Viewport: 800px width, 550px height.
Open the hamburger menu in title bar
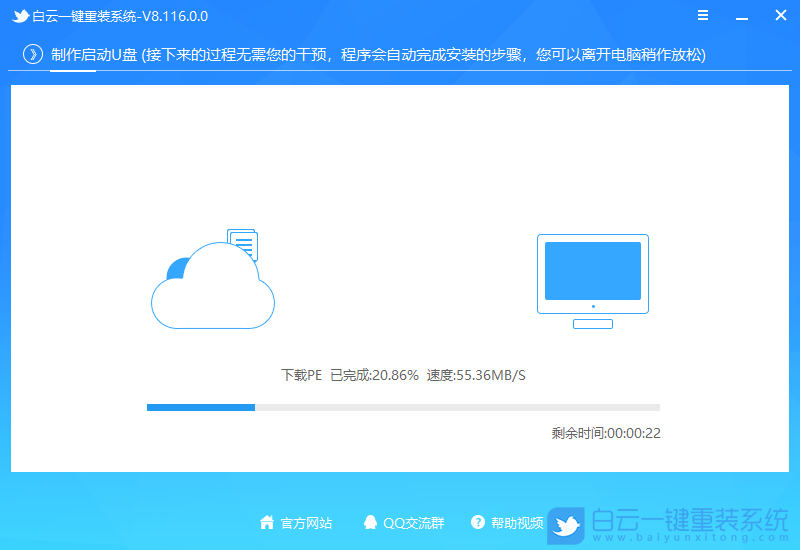click(703, 15)
